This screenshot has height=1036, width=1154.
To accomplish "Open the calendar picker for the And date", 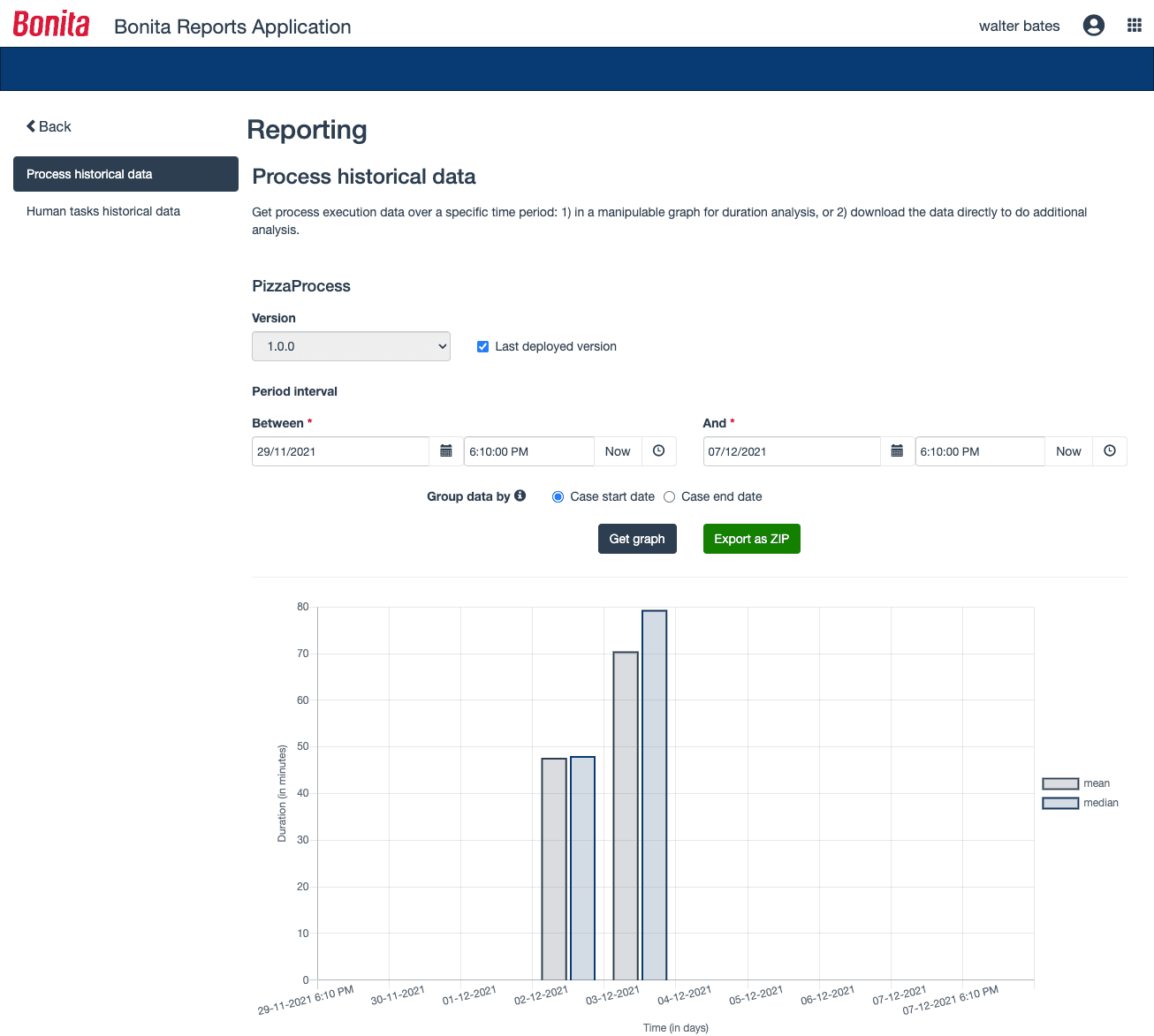I will (x=897, y=450).
